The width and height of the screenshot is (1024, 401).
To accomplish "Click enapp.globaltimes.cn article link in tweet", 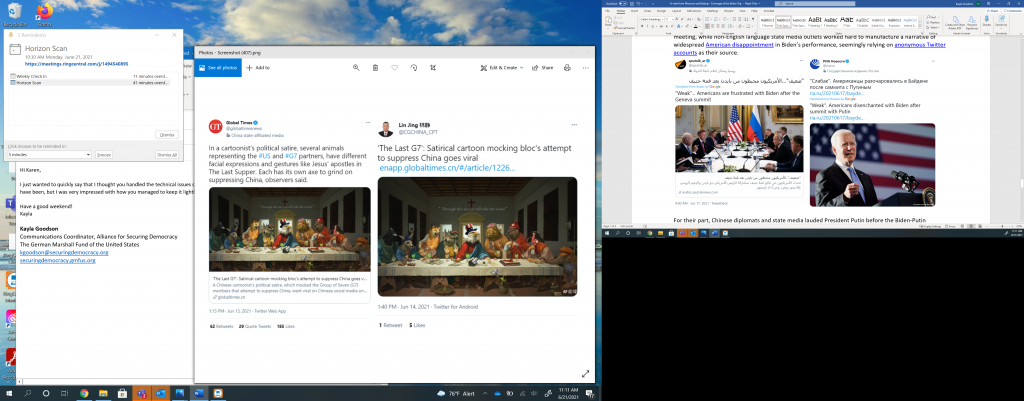I will point(447,168).
